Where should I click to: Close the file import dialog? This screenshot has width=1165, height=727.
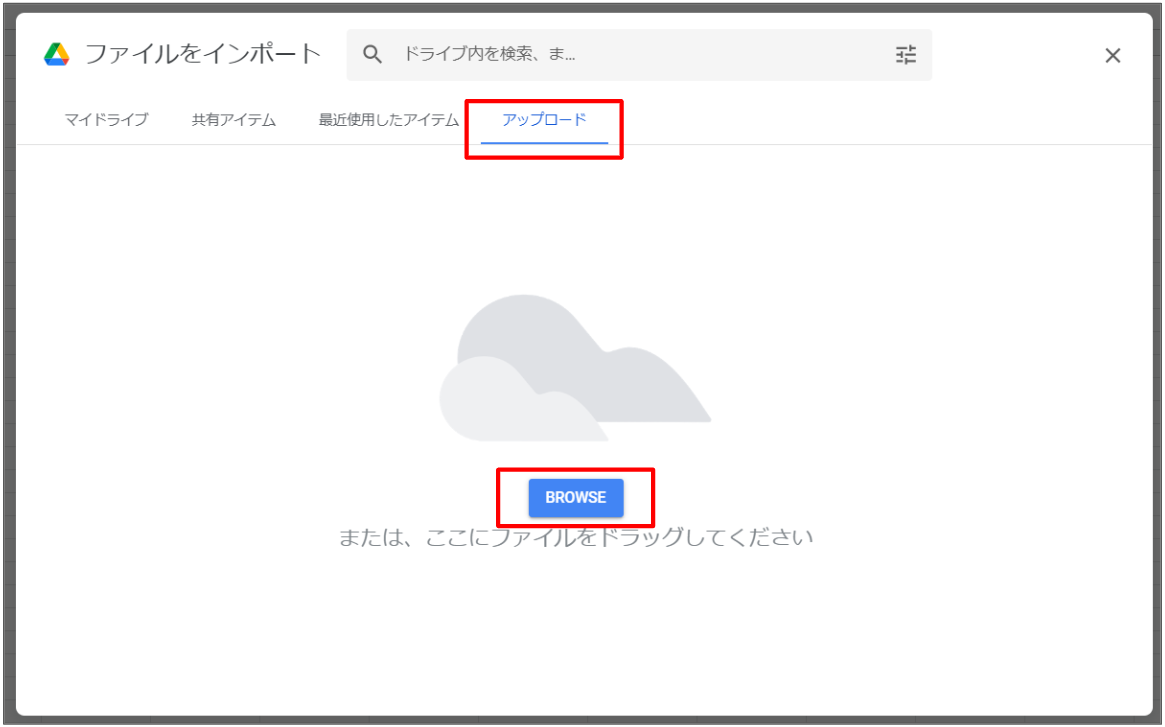pyautogui.click(x=1112, y=56)
